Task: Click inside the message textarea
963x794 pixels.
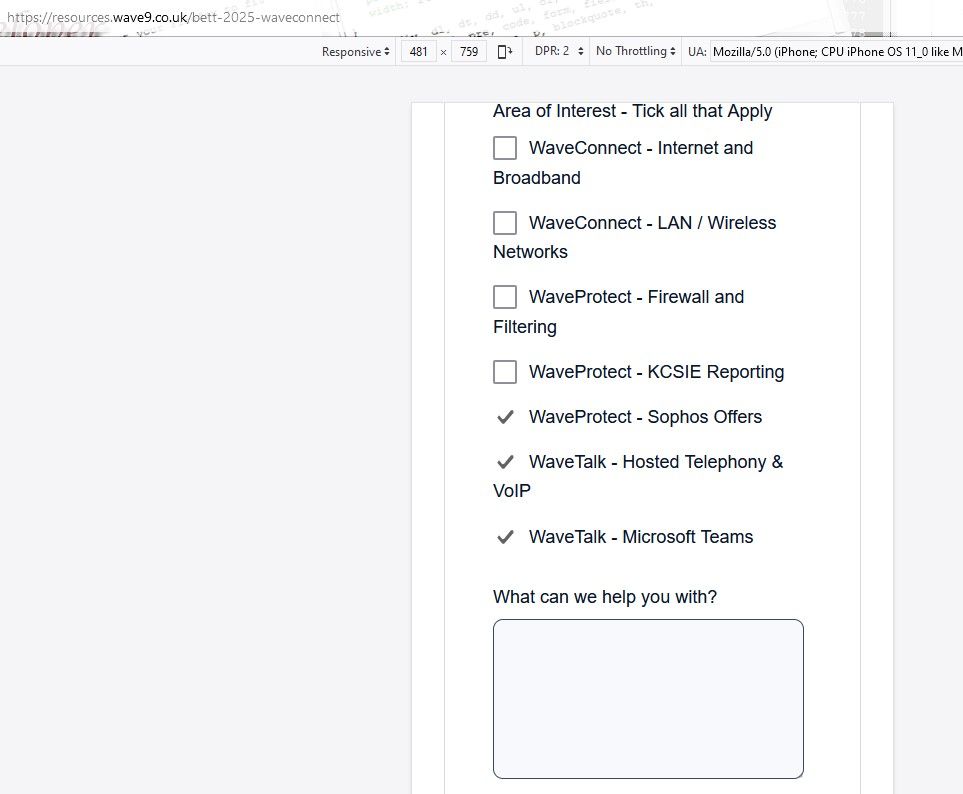Action: [x=647, y=698]
